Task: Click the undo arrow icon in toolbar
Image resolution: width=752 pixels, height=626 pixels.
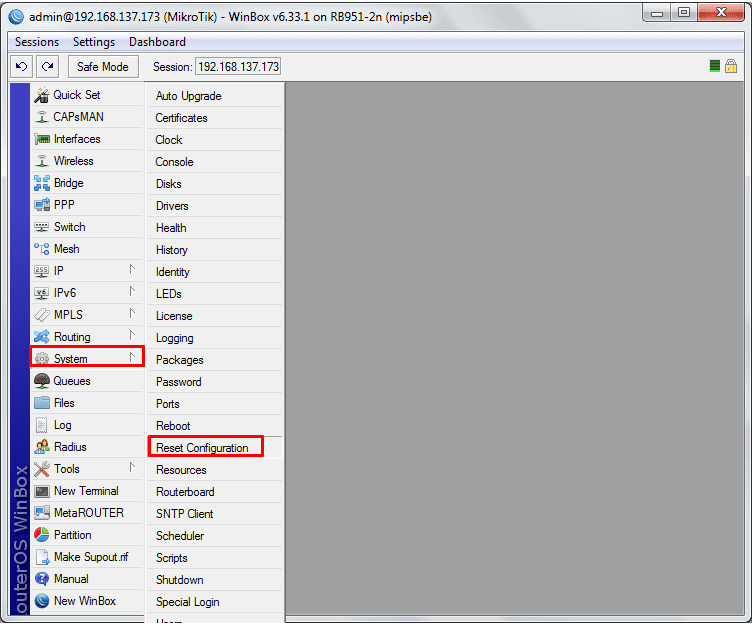Action: (21, 66)
